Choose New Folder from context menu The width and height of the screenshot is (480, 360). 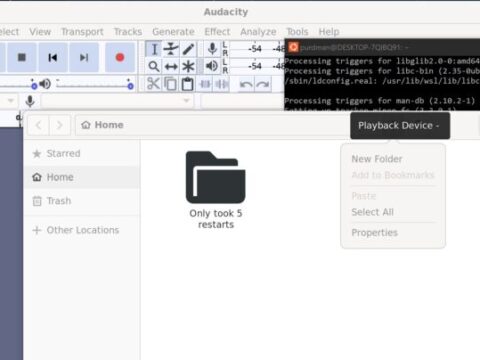tap(377, 159)
